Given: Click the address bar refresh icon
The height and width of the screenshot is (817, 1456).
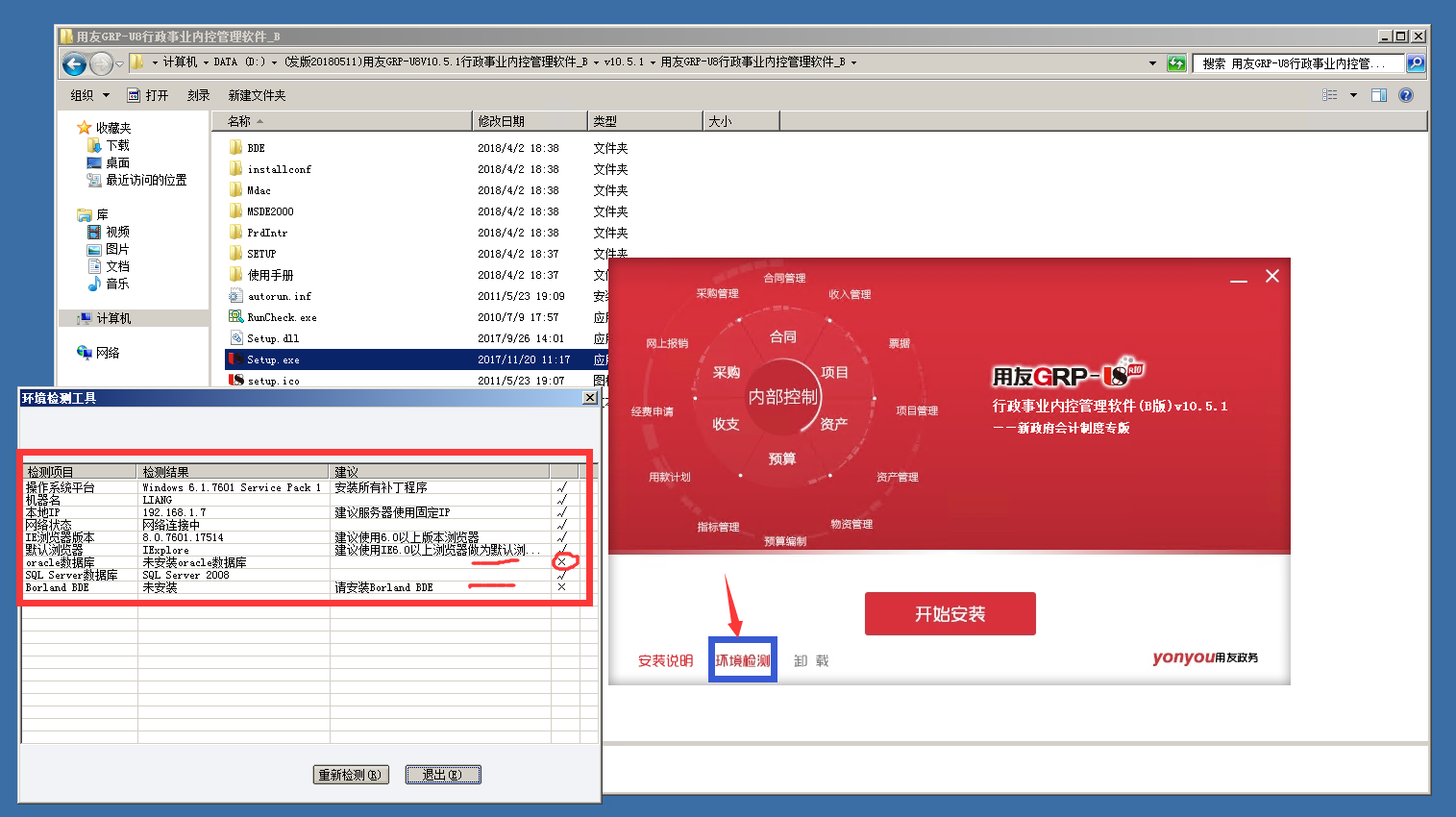Looking at the screenshot, I should pyautogui.click(x=1176, y=63).
